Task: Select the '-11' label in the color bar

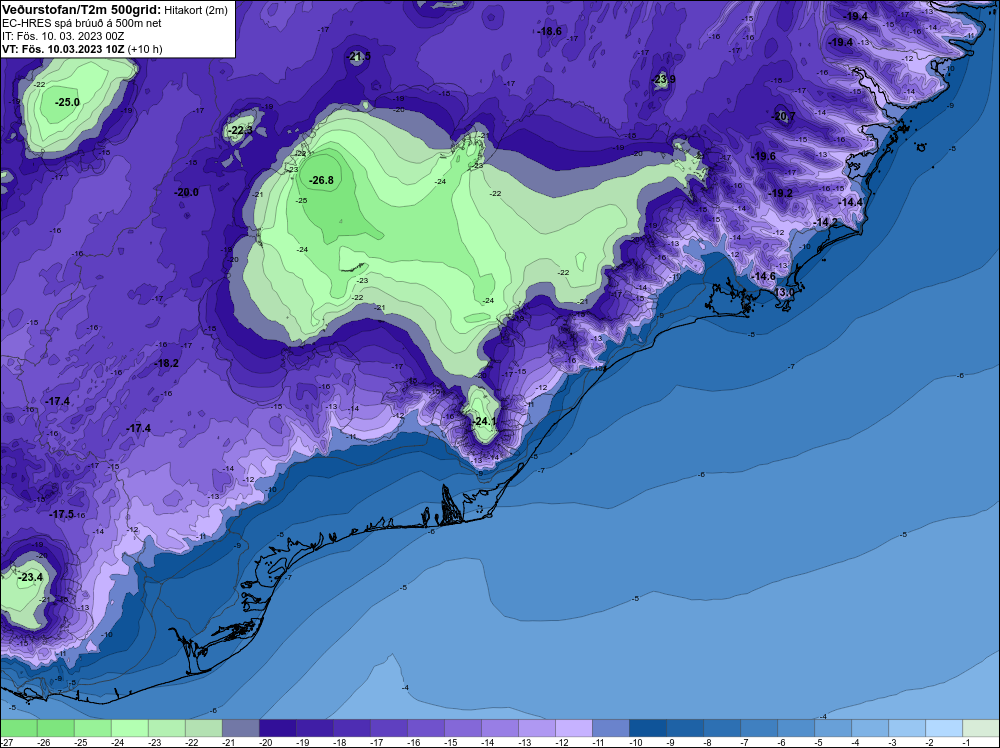Action: coord(599,742)
